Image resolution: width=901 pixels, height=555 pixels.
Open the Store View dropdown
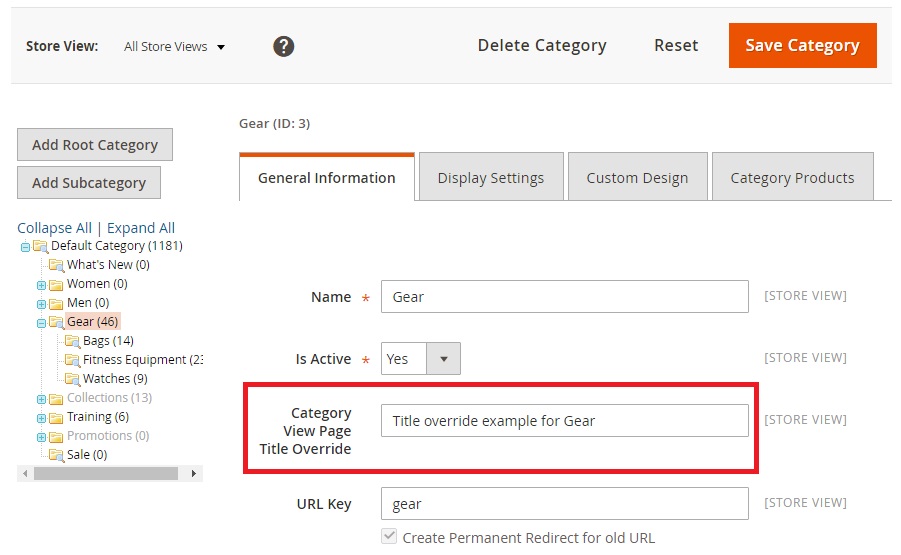coord(175,47)
